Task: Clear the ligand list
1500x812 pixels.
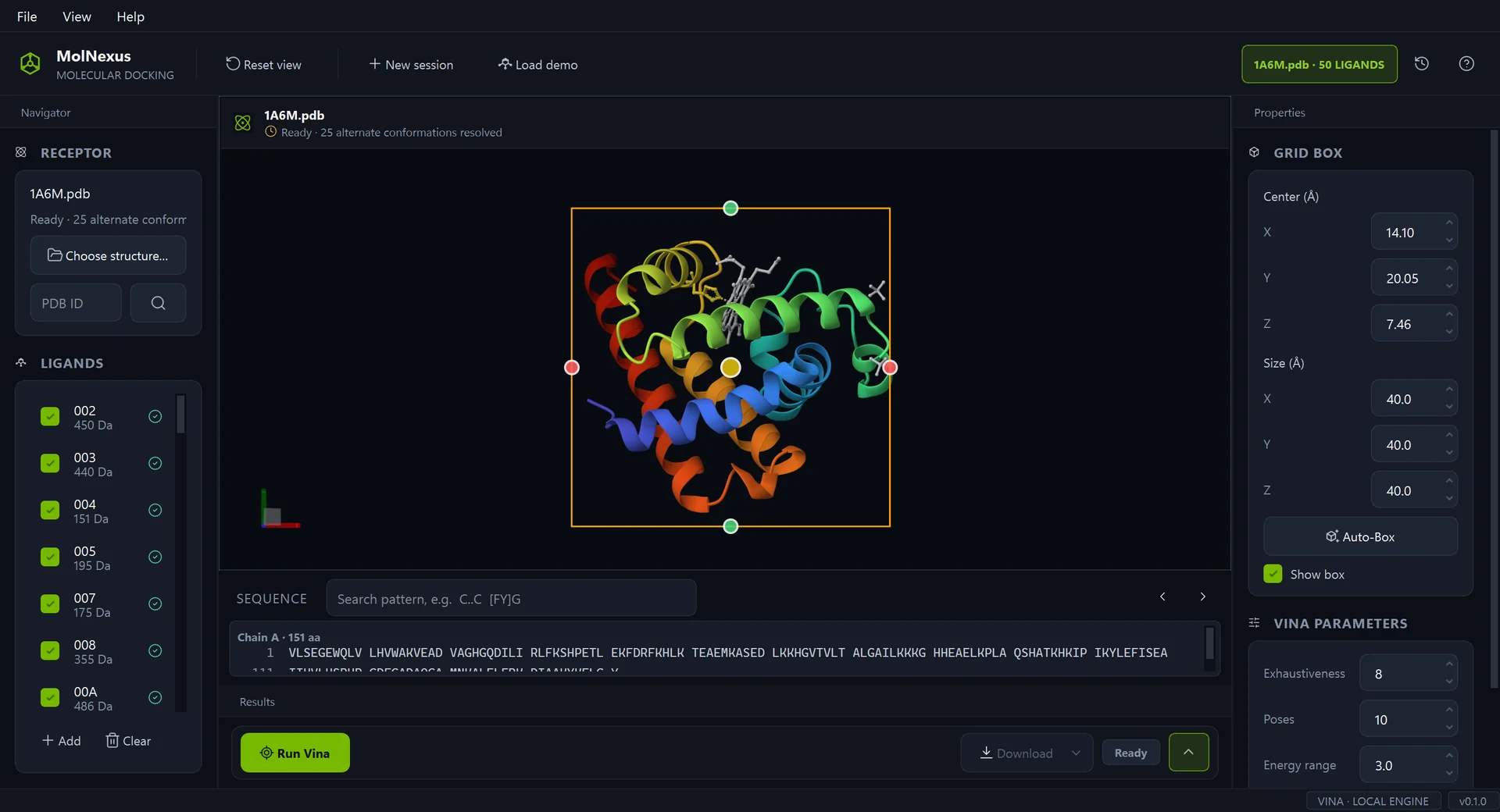Action: tap(128, 740)
